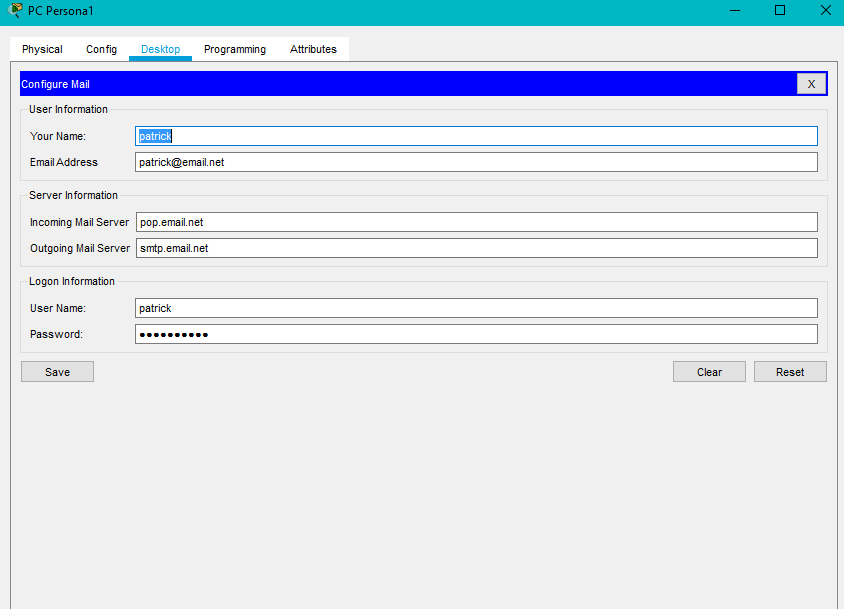Save the mail configuration

point(57,371)
